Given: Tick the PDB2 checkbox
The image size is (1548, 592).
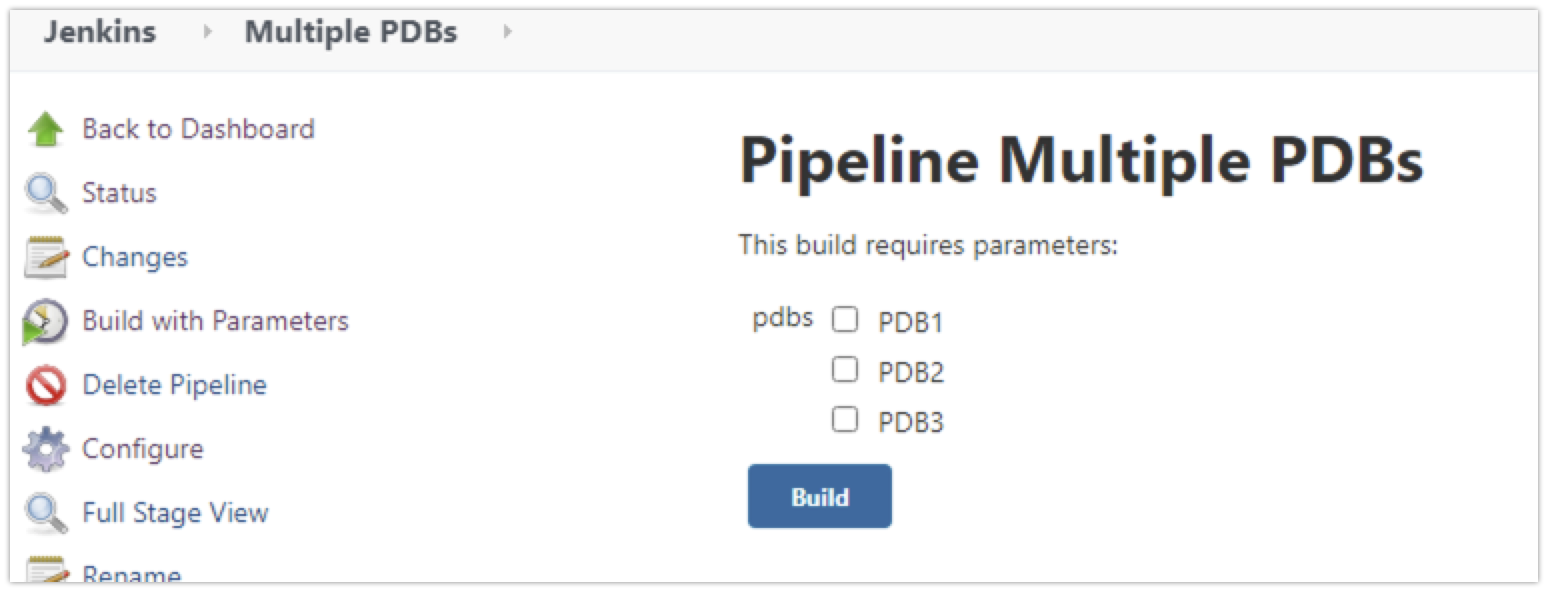Looking at the screenshot, I should pyautogui.click(x=845, y=370).
